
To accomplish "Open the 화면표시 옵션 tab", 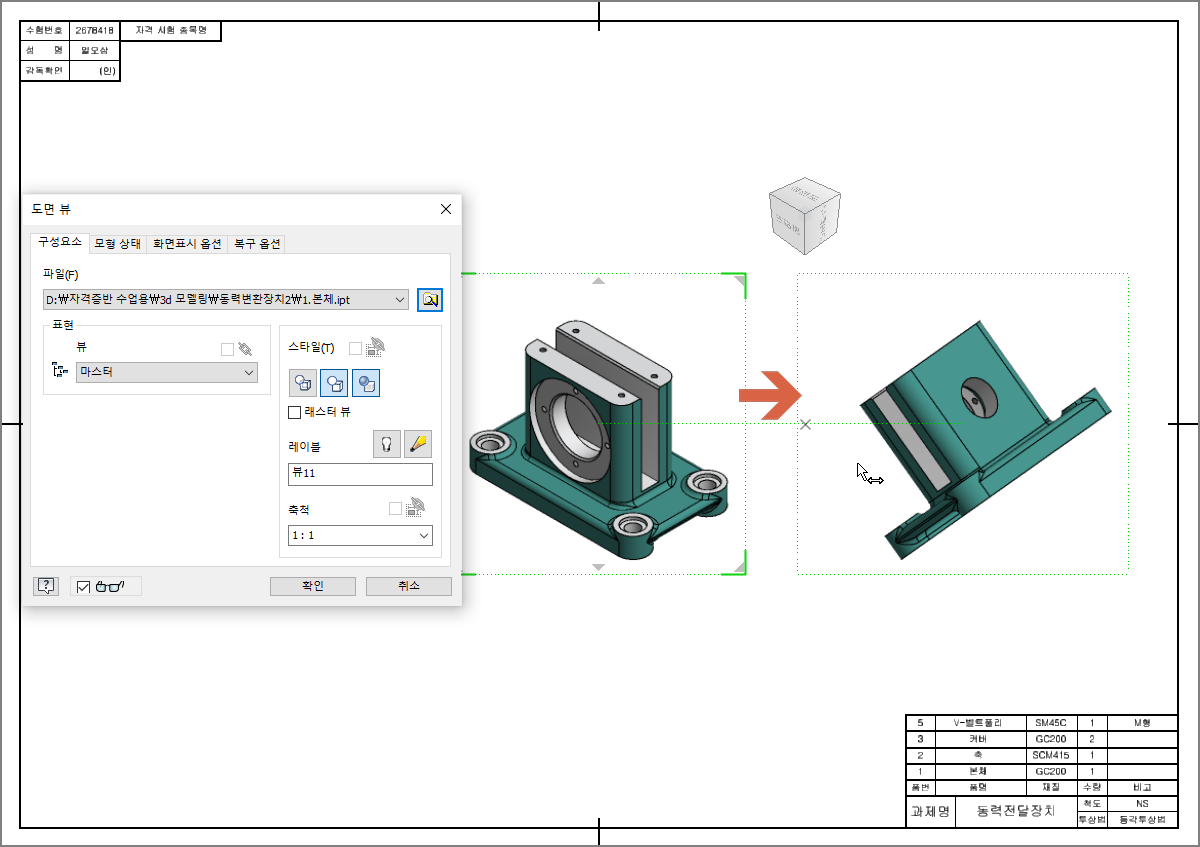I will pyautogui.click(x=187, y=244).
